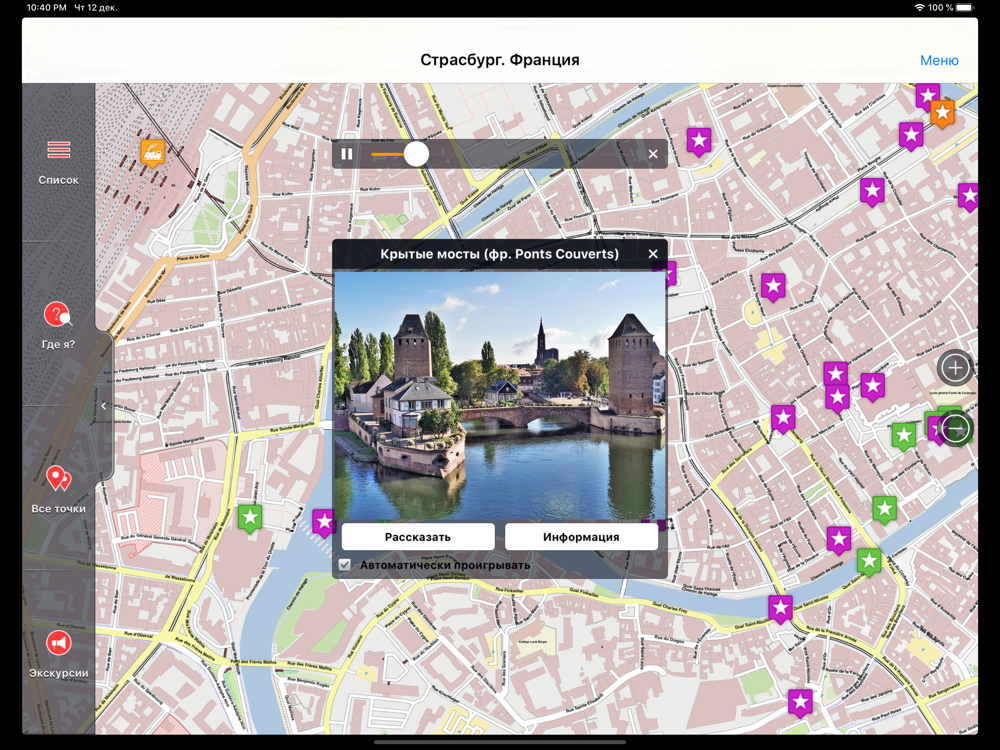Click popup title Крытые мосты (фр. Ponts Couverts)
This screenshot has height=750, width=1000.
[x=499, y=254]
